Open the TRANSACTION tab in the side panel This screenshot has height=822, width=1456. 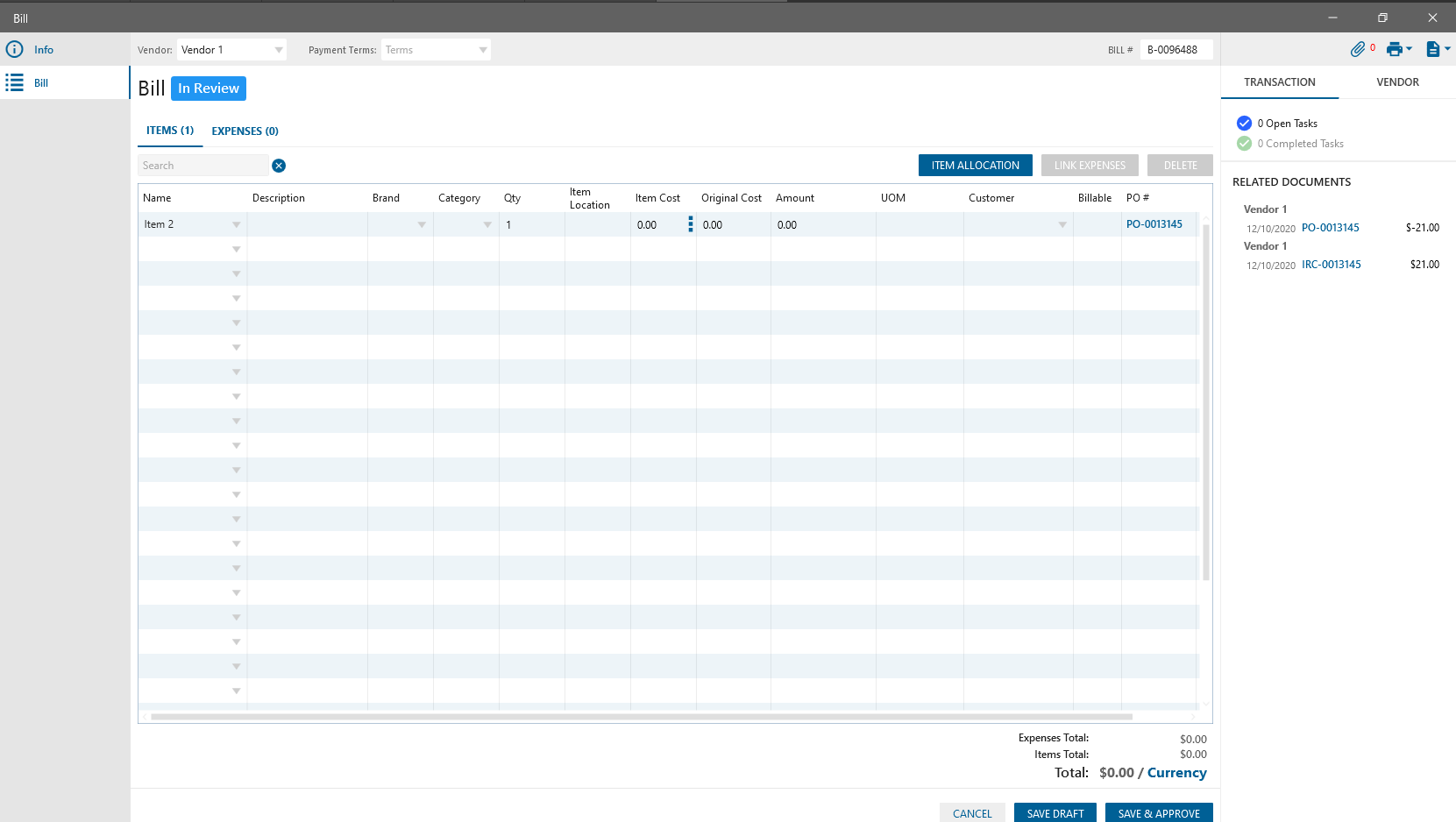1280,82
